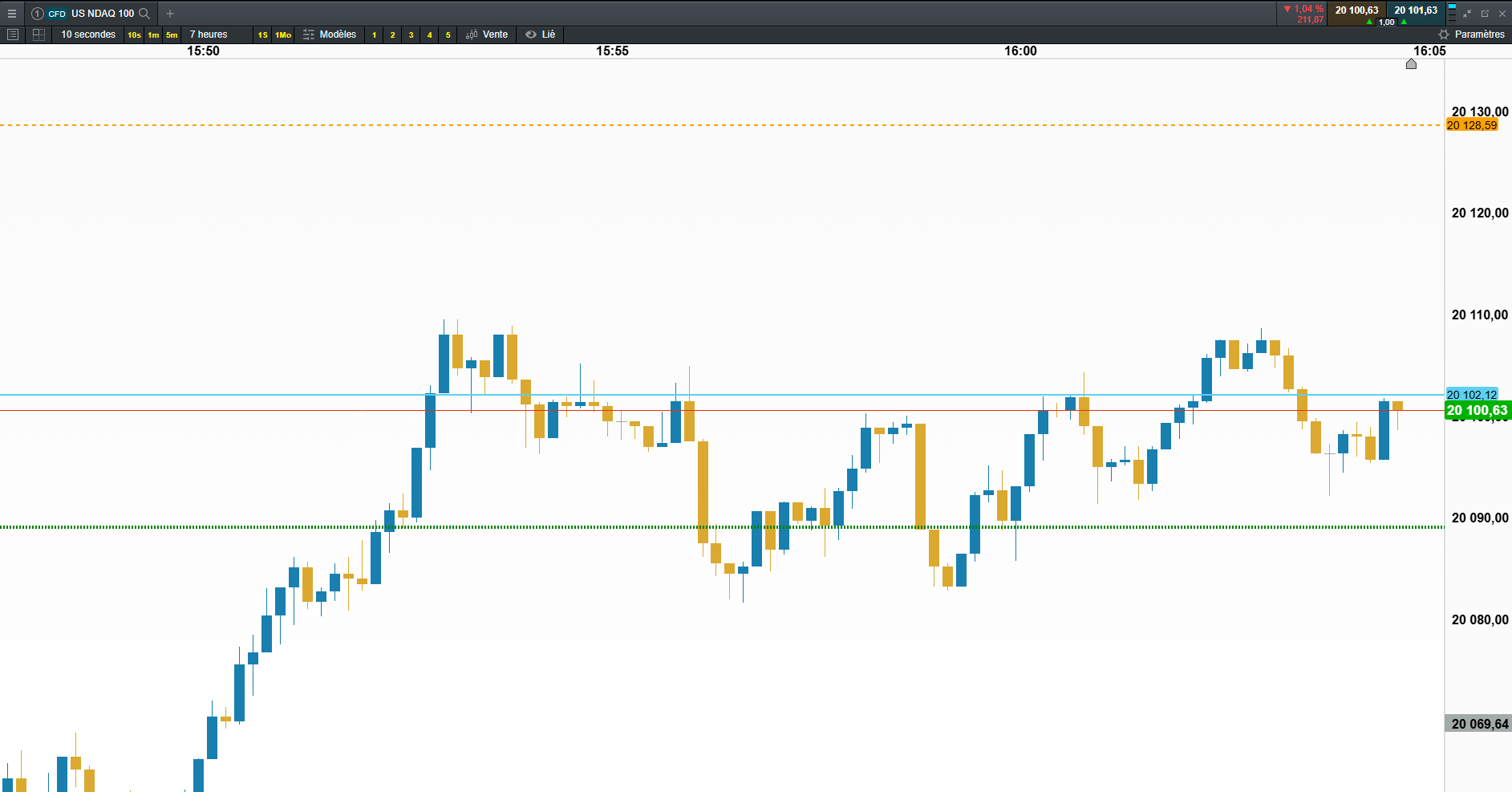
Task: Switch to the 10s timeframe shortcut
Action: pos(134,35)
